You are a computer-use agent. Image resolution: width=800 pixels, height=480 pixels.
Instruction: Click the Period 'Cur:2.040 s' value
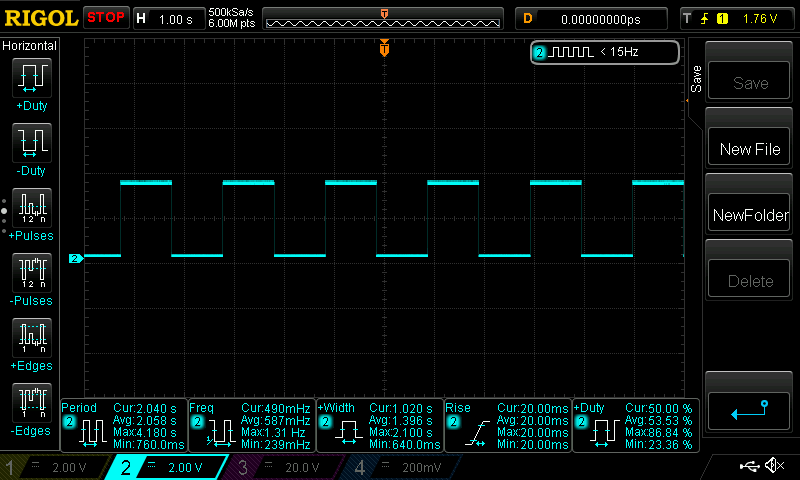point(145,408)
